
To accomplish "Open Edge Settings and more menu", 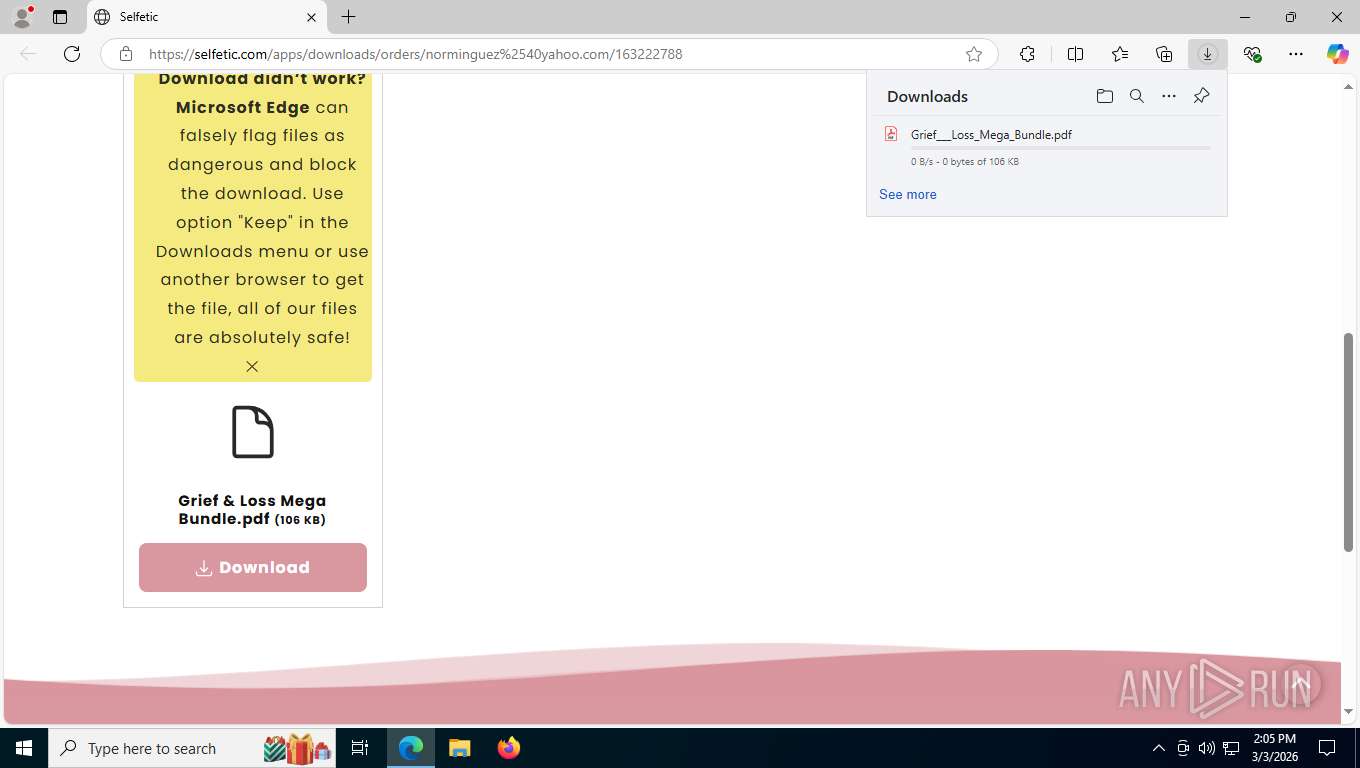I will tap(1296, 54).
